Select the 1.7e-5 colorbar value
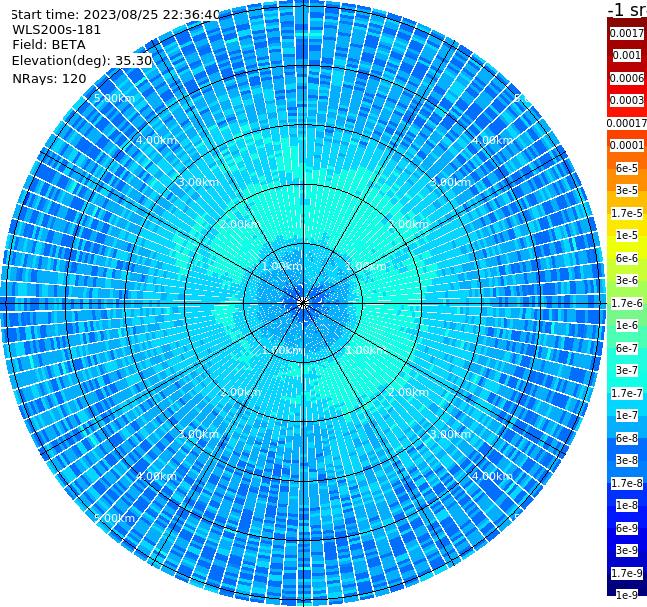 (x=627, y=213)
